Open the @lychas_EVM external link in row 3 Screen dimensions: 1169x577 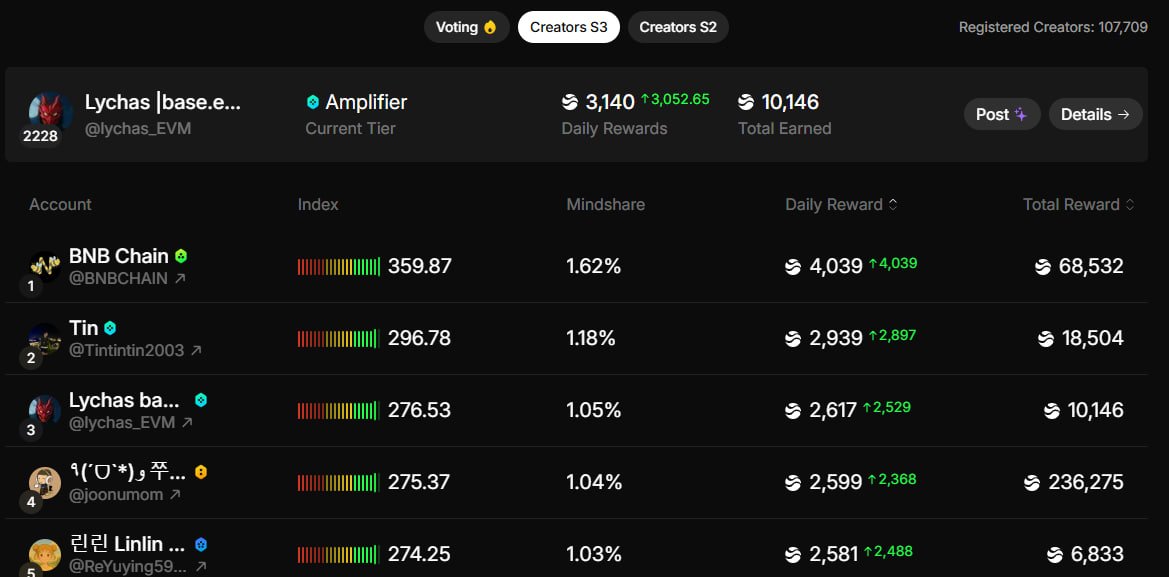187,423
